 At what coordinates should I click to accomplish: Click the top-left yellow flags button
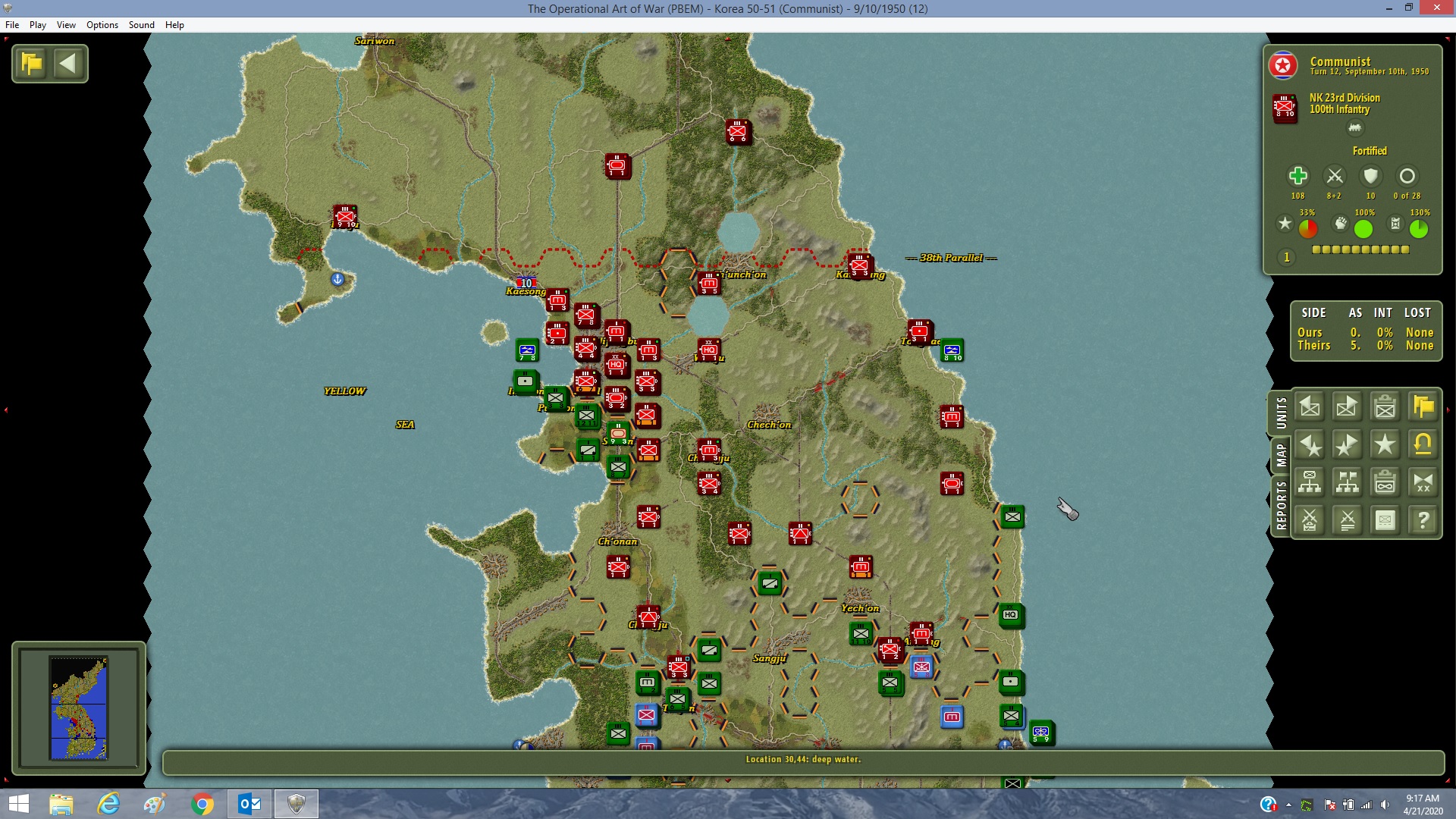tap(32, 64)
